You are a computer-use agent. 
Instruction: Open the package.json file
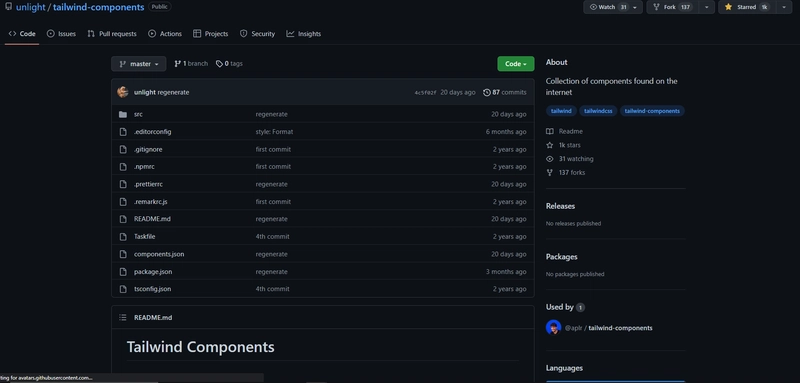coord(153,272)
